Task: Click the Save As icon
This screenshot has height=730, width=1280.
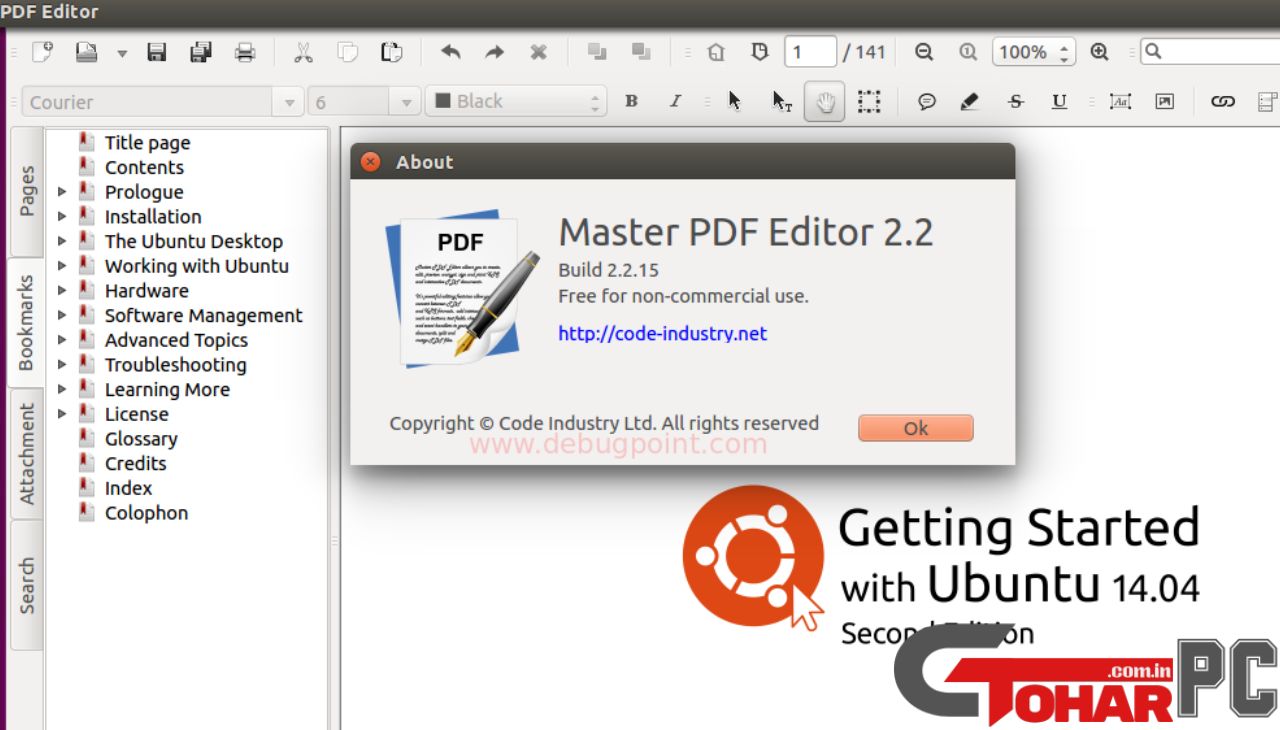Action: coord(201,52)
